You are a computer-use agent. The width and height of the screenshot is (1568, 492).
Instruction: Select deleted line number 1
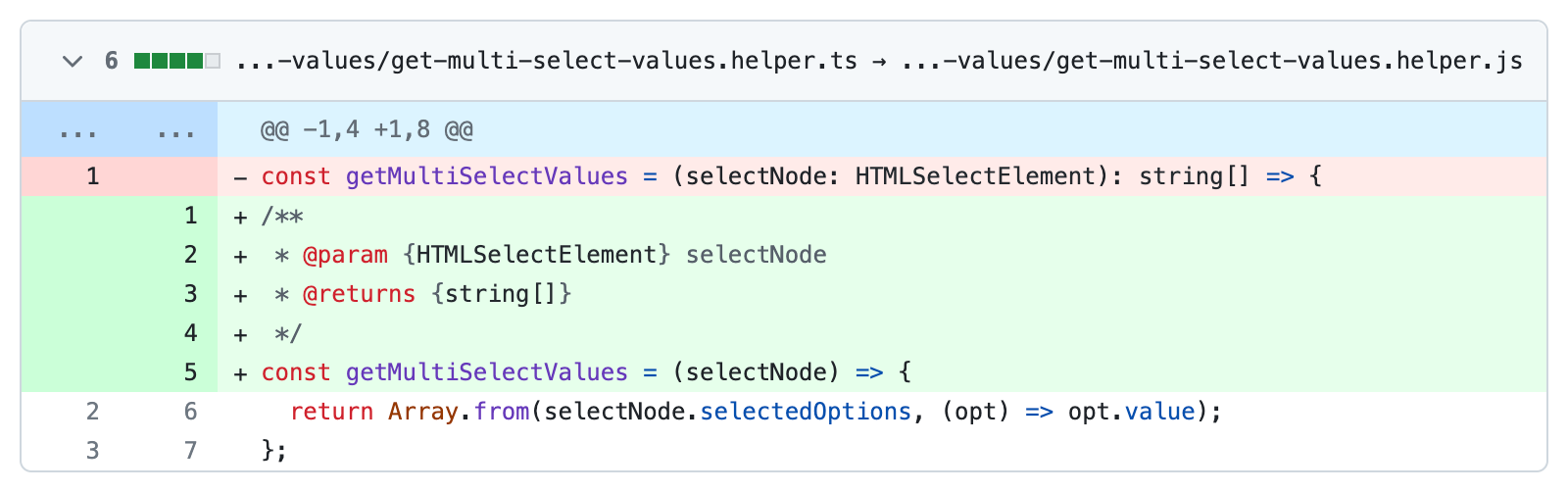[x=92, y=176]
